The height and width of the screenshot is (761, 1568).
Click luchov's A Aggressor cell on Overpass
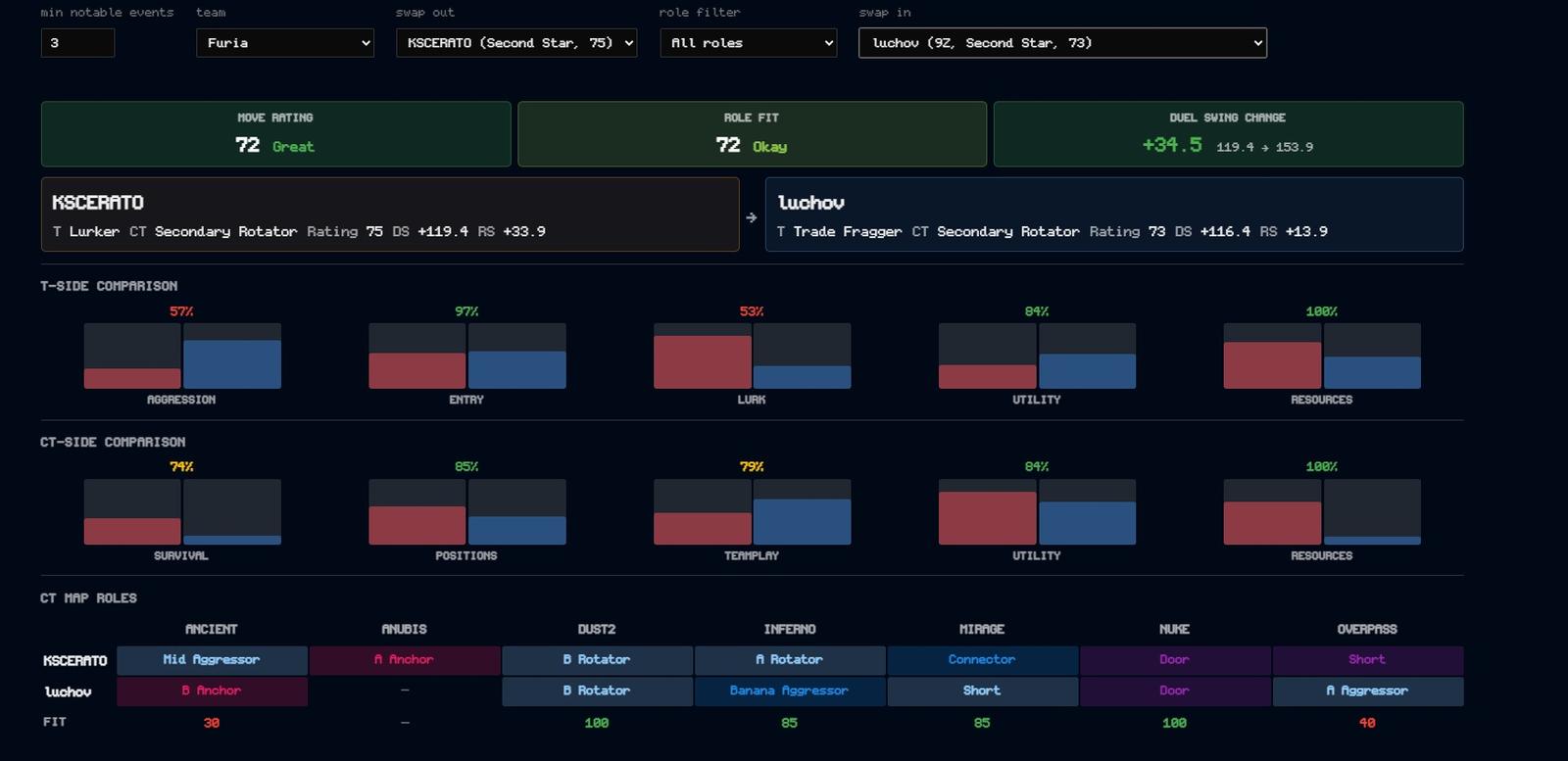coord(1367,691)
